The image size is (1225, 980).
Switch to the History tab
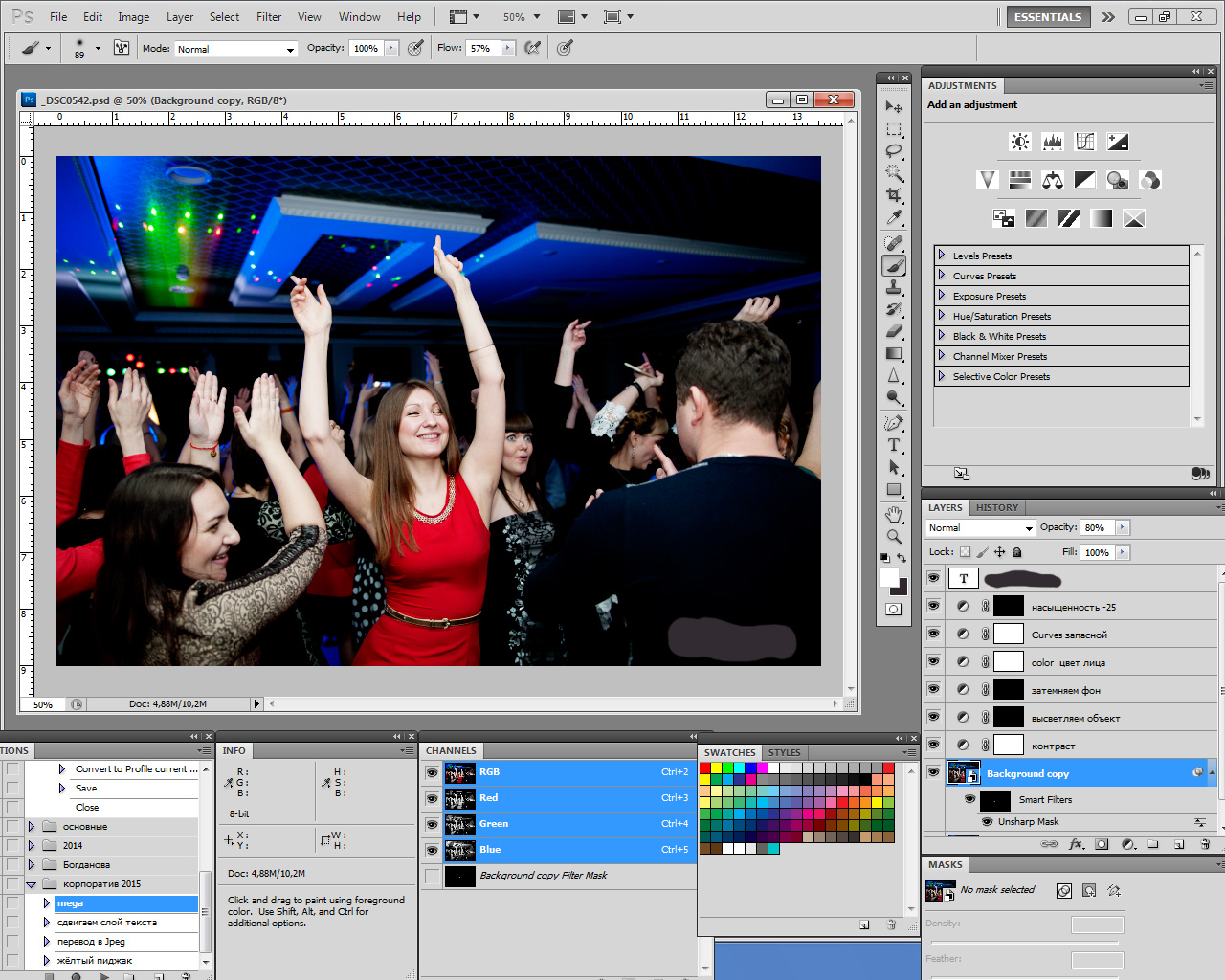click(x=997, y=508)
